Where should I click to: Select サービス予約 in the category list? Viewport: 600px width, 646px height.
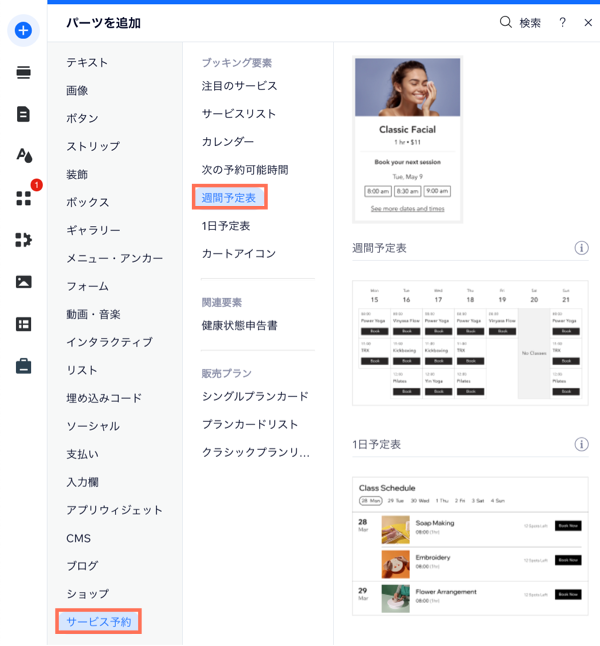[x=98, y=622]
